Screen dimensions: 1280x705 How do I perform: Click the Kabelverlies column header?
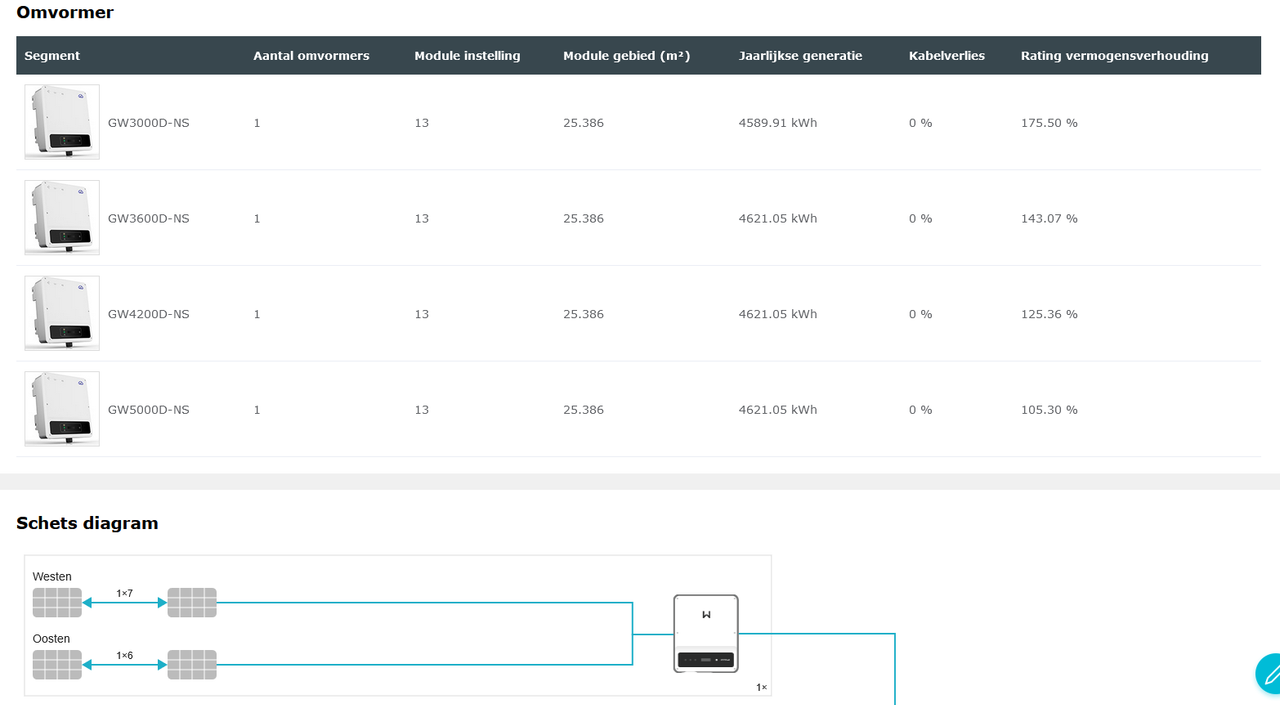(946, 56)
